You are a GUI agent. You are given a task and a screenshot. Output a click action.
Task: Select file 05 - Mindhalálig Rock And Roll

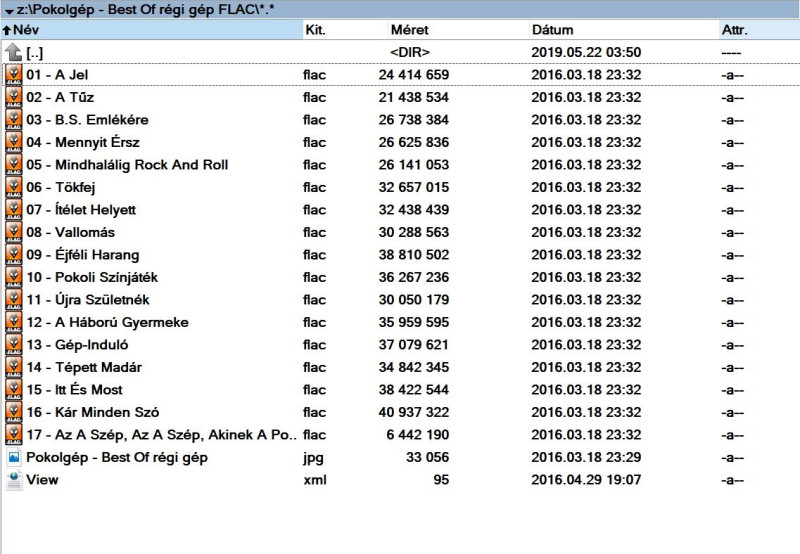127,165
